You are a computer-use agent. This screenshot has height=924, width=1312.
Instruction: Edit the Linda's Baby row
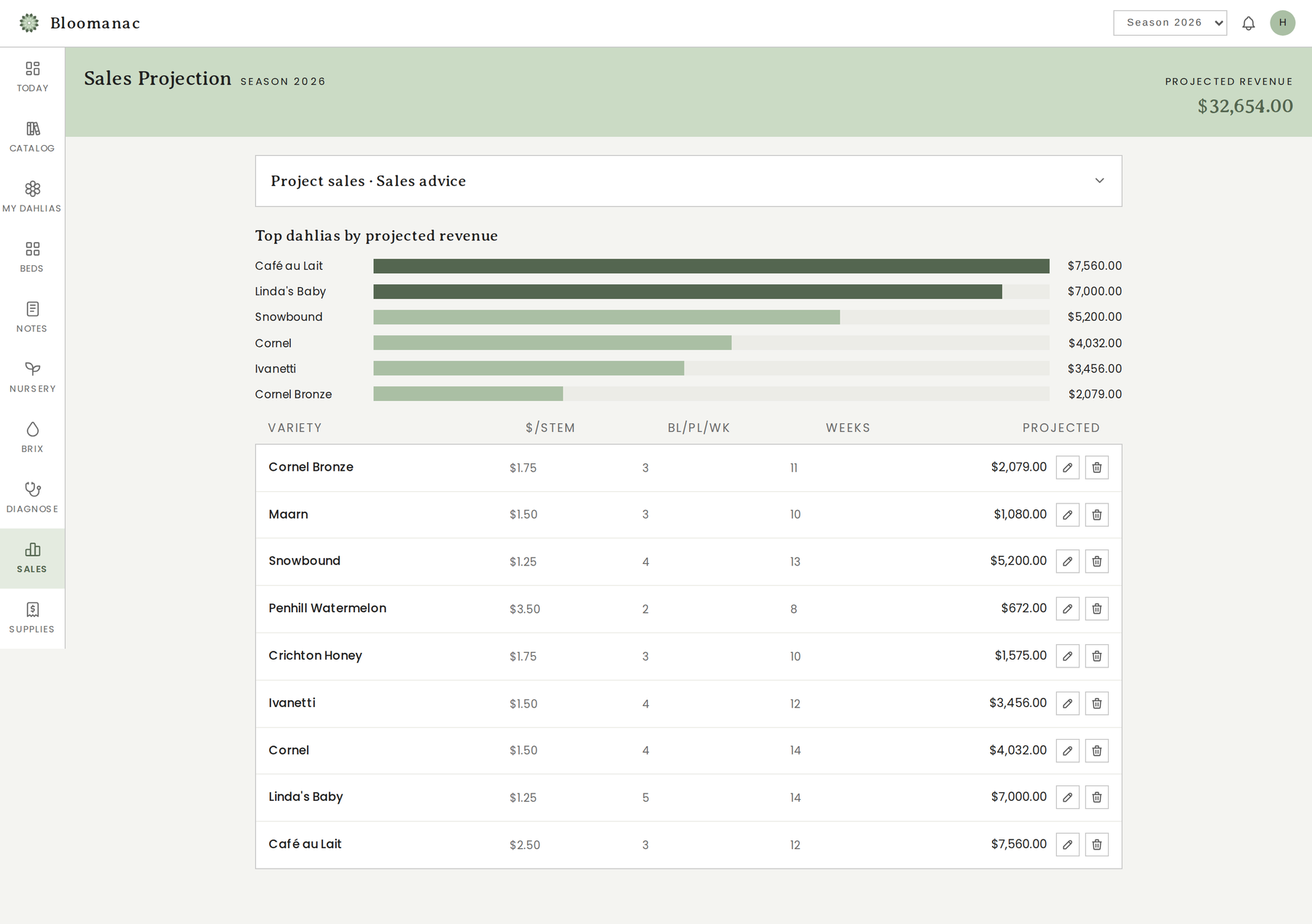coord(1068,797)
